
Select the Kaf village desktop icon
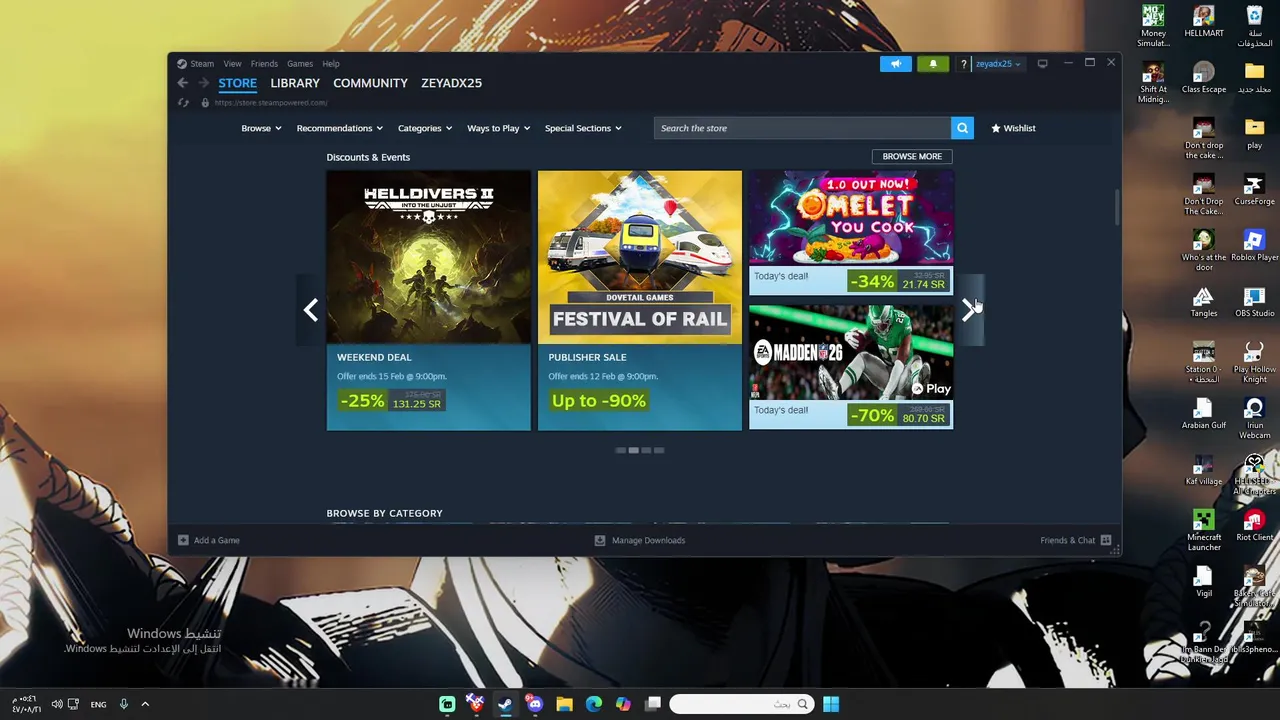[x=1204, y=470]
